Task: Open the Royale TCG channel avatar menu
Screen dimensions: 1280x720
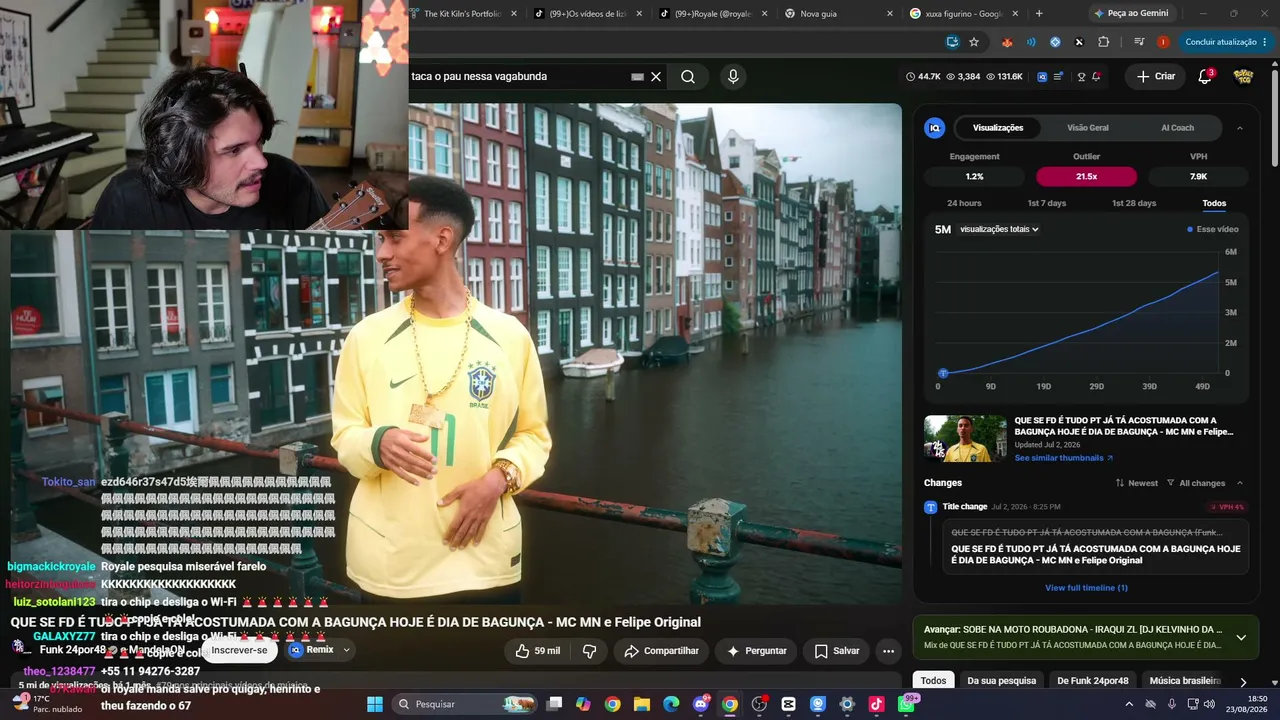Action: pyautogui.click(x=1243, y=76)
